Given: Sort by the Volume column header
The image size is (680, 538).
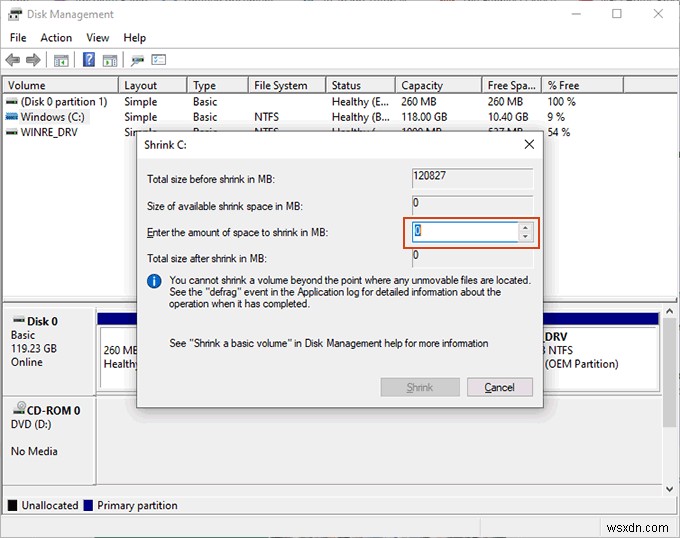Looking at the screenshot, I should (61, 85).
